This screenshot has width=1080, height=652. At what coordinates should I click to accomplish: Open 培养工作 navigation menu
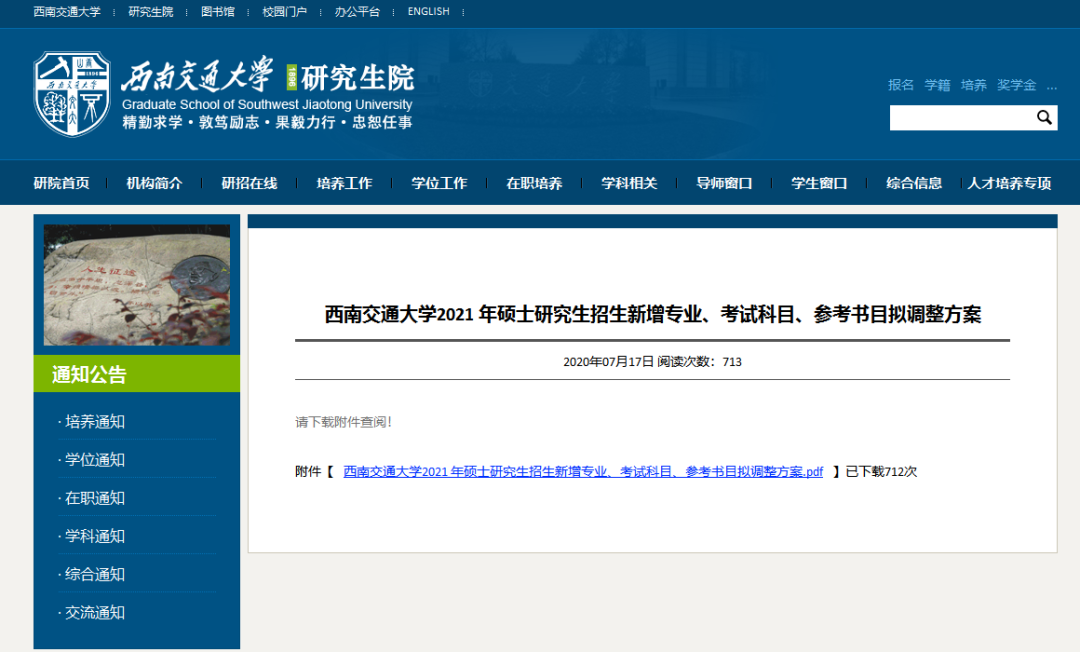click(344, 183)
